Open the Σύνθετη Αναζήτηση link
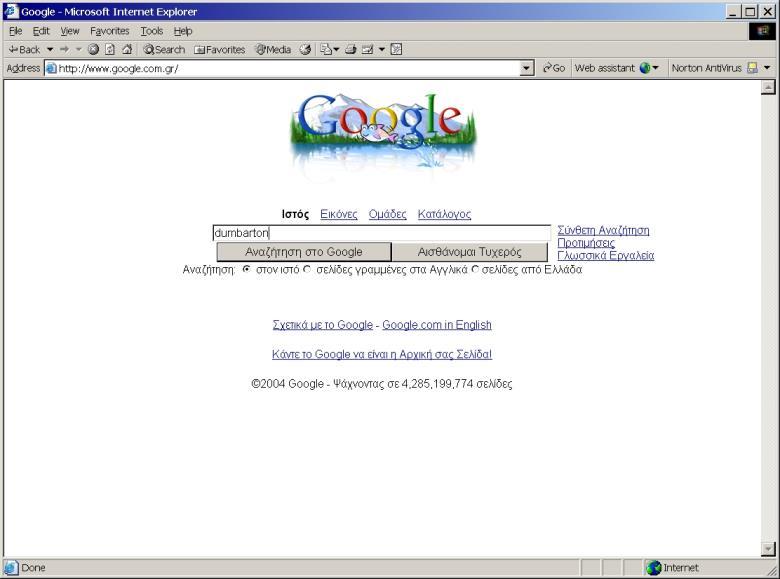This screenshot has height=579, width=780. pyautogui.click(x=603, y=230)
